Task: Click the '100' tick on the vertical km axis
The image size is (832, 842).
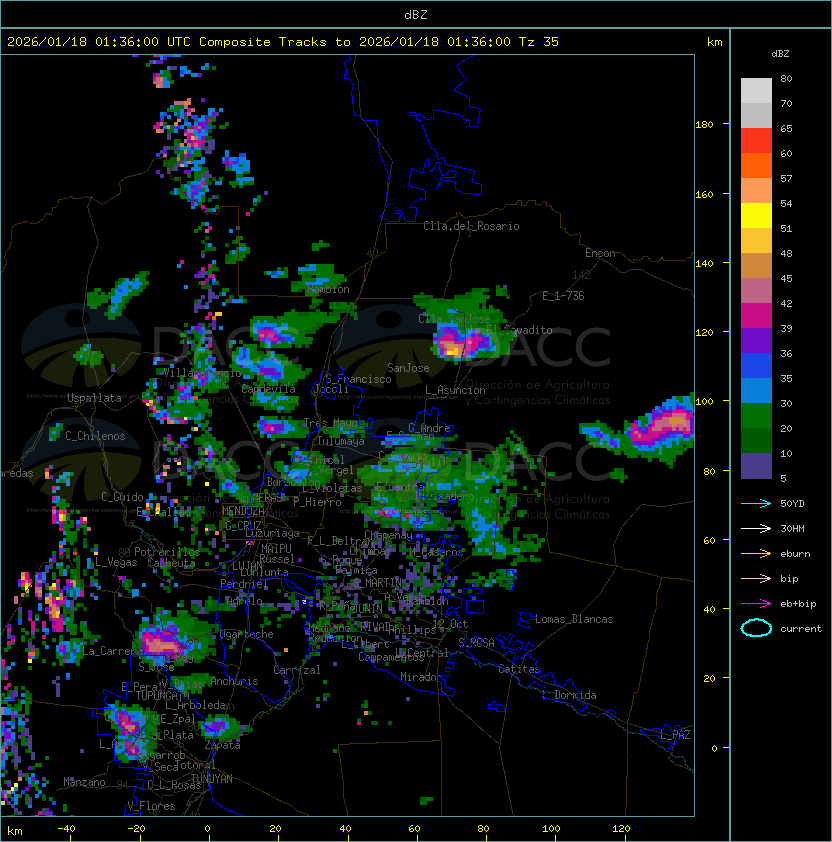Action: click(x=704, y=402)
